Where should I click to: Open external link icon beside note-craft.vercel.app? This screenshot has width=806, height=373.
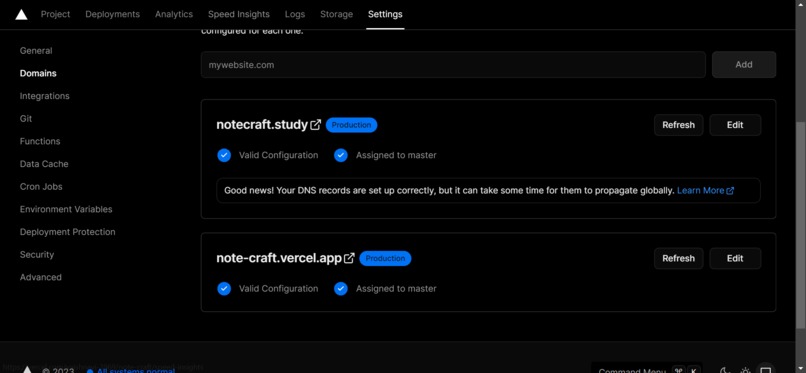[x=349, y=258]
